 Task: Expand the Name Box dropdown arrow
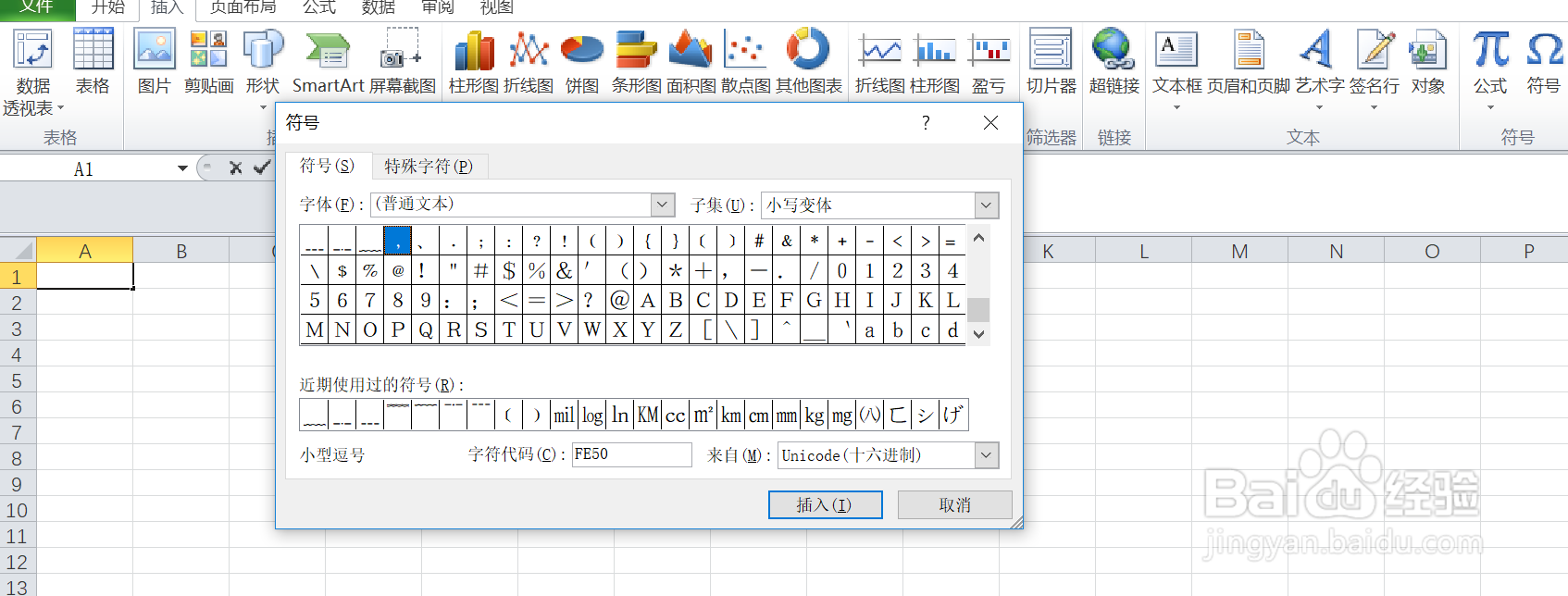(x=182, y=168)
